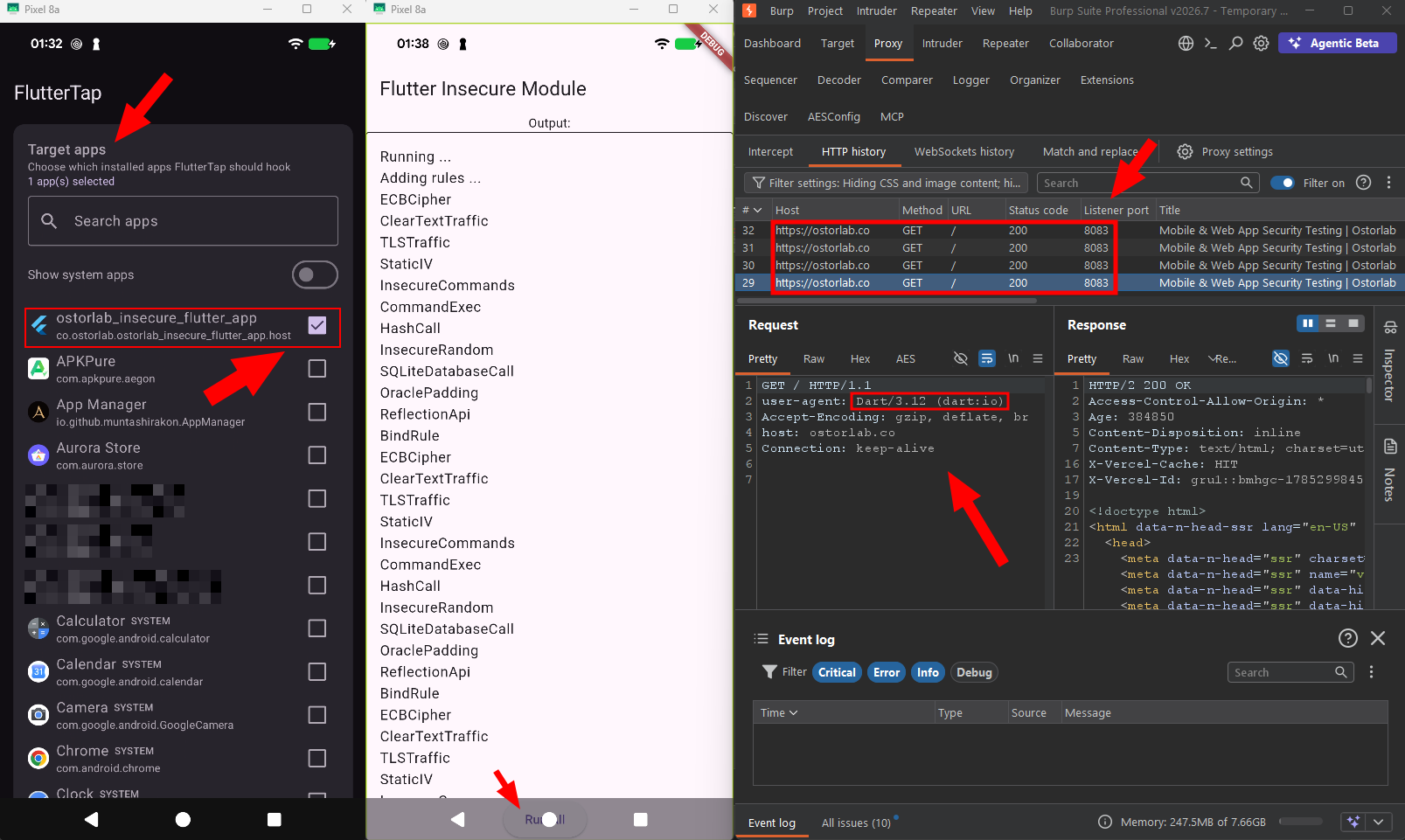Click the HTTP history horizontal scrollbar

(887, 300)
